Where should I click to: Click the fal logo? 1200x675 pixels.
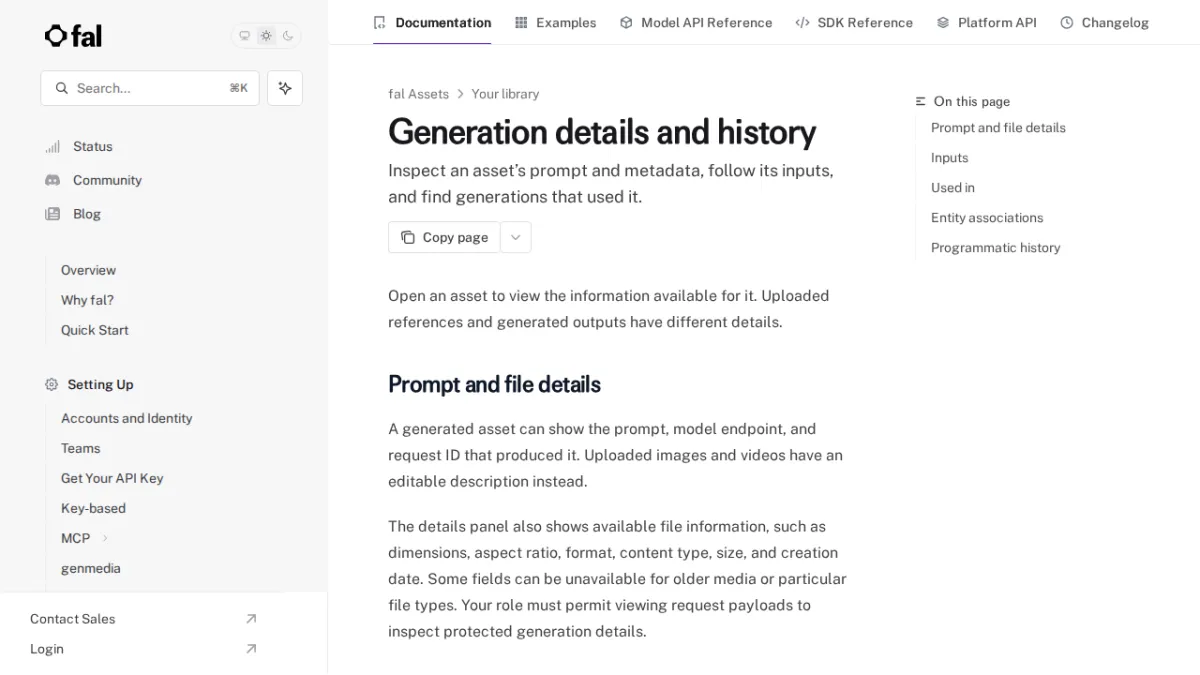pos(73,36)
